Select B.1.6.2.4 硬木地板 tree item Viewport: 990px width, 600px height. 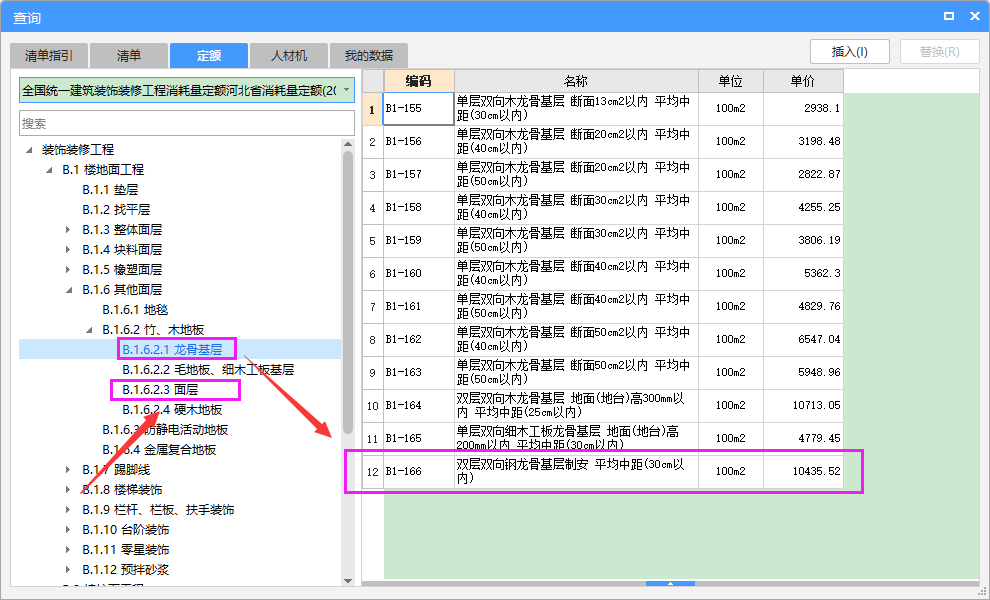172,410
